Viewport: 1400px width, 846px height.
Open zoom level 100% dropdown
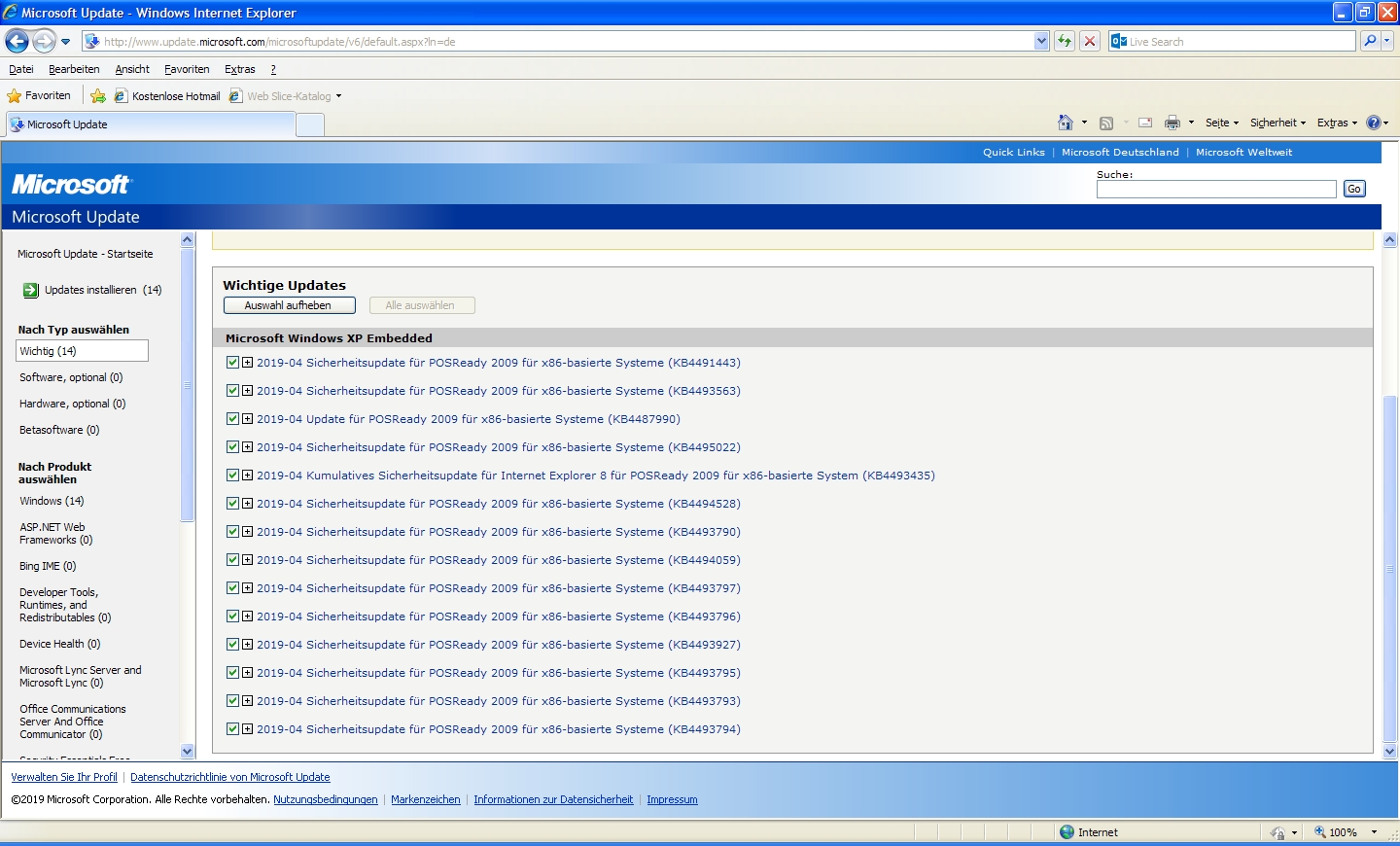coord(1374,832)
